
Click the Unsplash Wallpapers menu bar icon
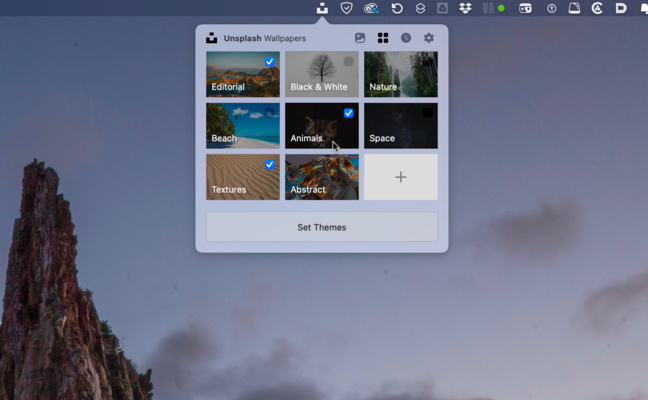point(322,8)
